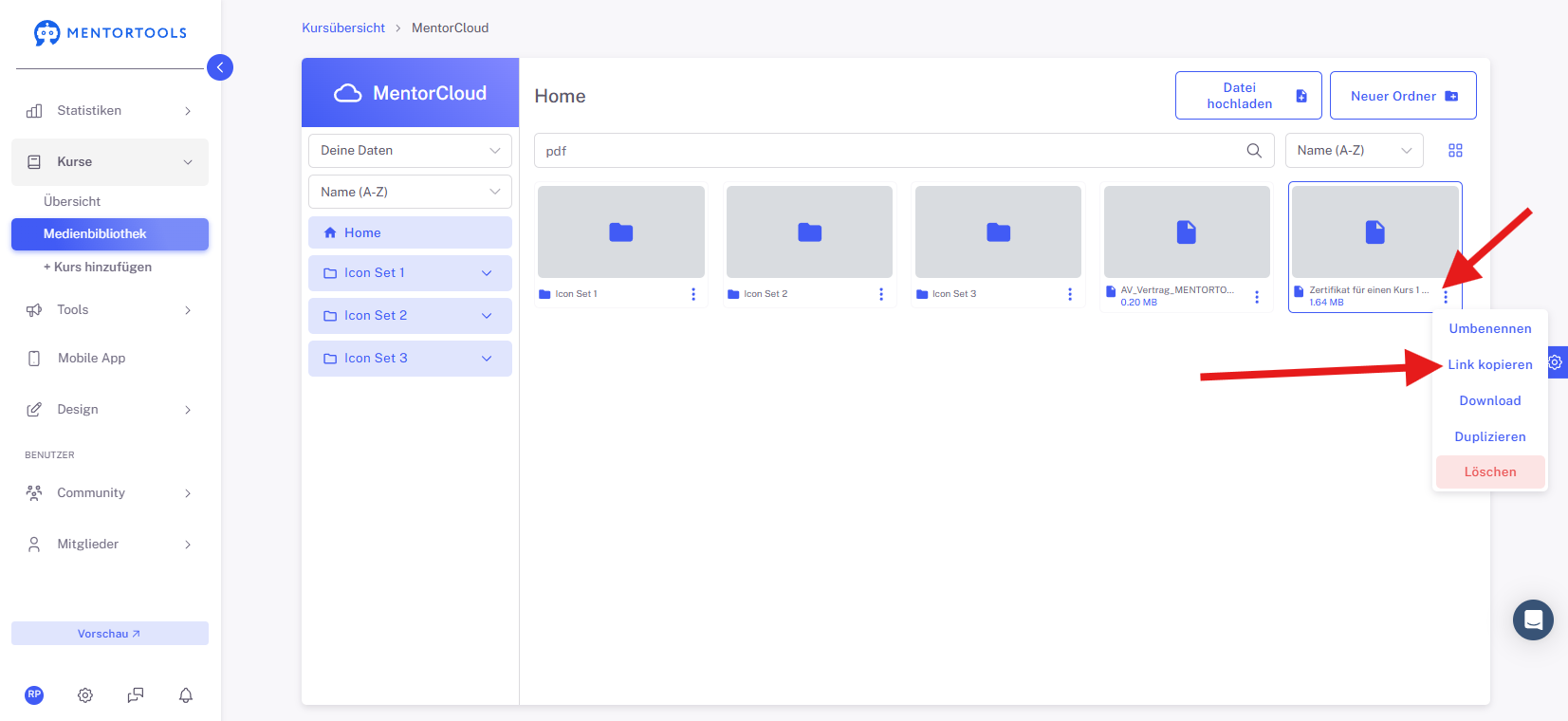Click the MentorCloud breadcrumb

[451, 28]
